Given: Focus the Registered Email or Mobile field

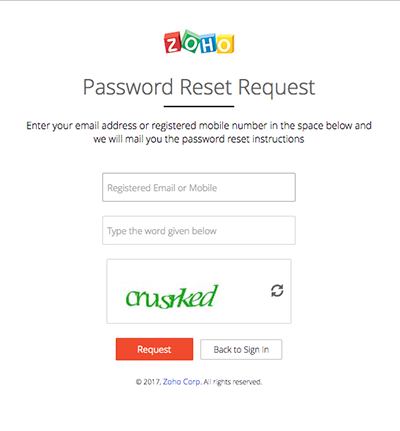Looking at the screenshot, I should coord(199,187).
